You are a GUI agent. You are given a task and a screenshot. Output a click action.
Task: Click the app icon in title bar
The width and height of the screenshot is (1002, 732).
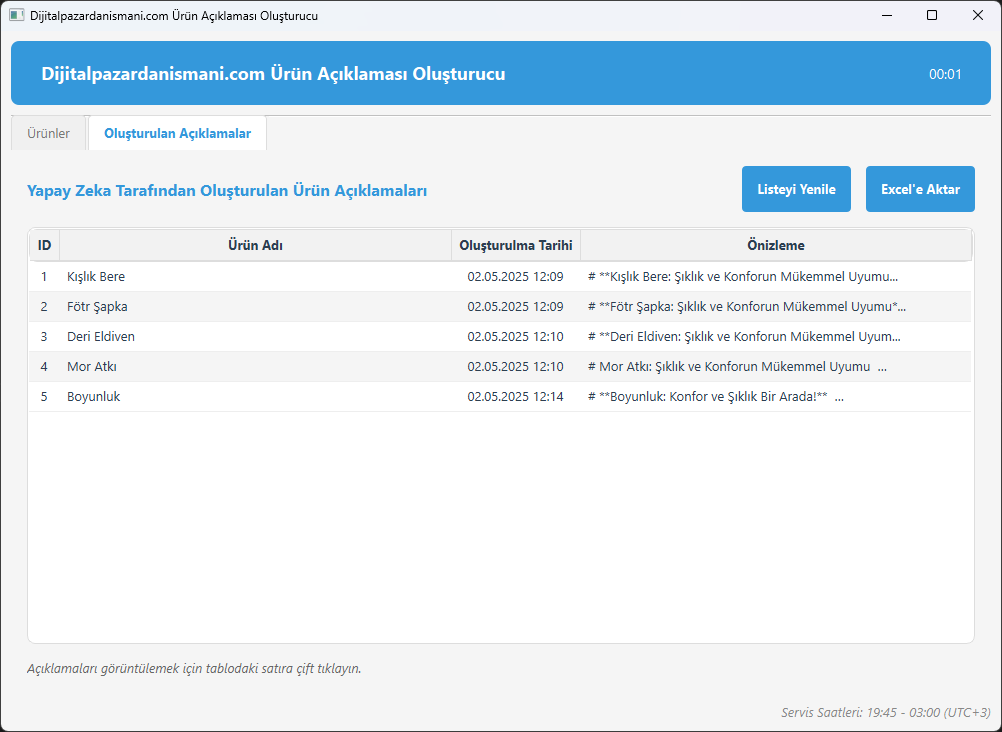[17, 15]
